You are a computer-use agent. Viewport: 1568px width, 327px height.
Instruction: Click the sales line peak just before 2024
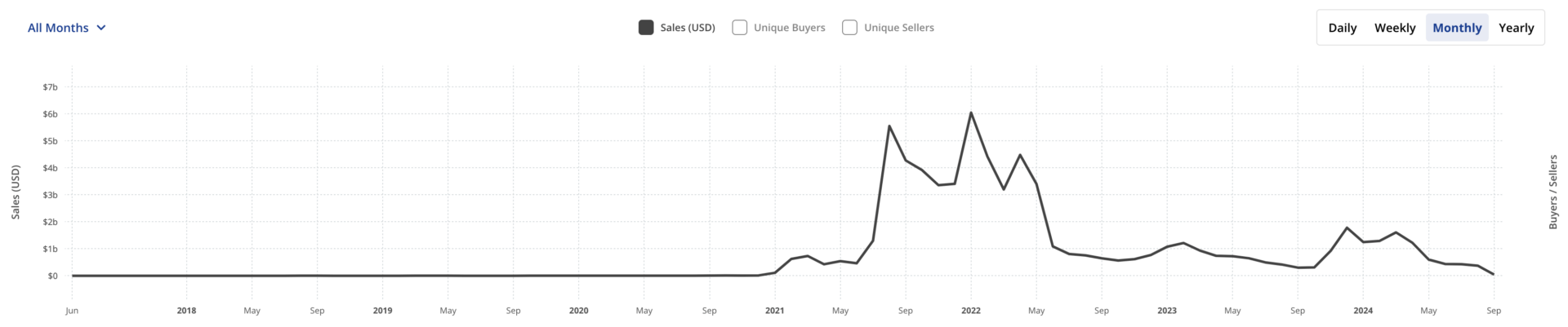pyautogui.click(x=1347, y=228)
